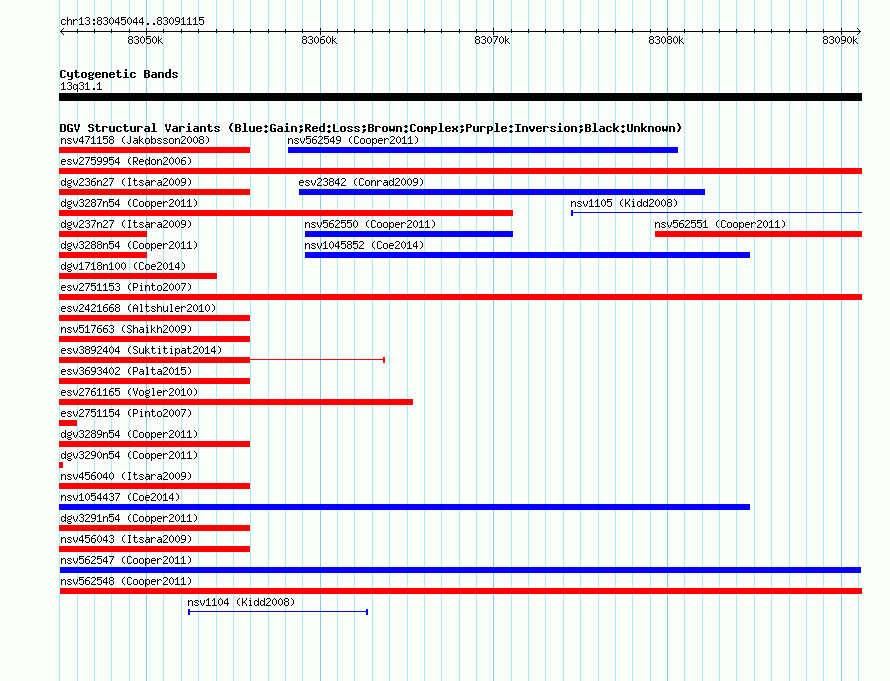Screen dimensions: 890x681
Task: Select the dgv1718n100 red loss bar
Action: pos(138,276)
